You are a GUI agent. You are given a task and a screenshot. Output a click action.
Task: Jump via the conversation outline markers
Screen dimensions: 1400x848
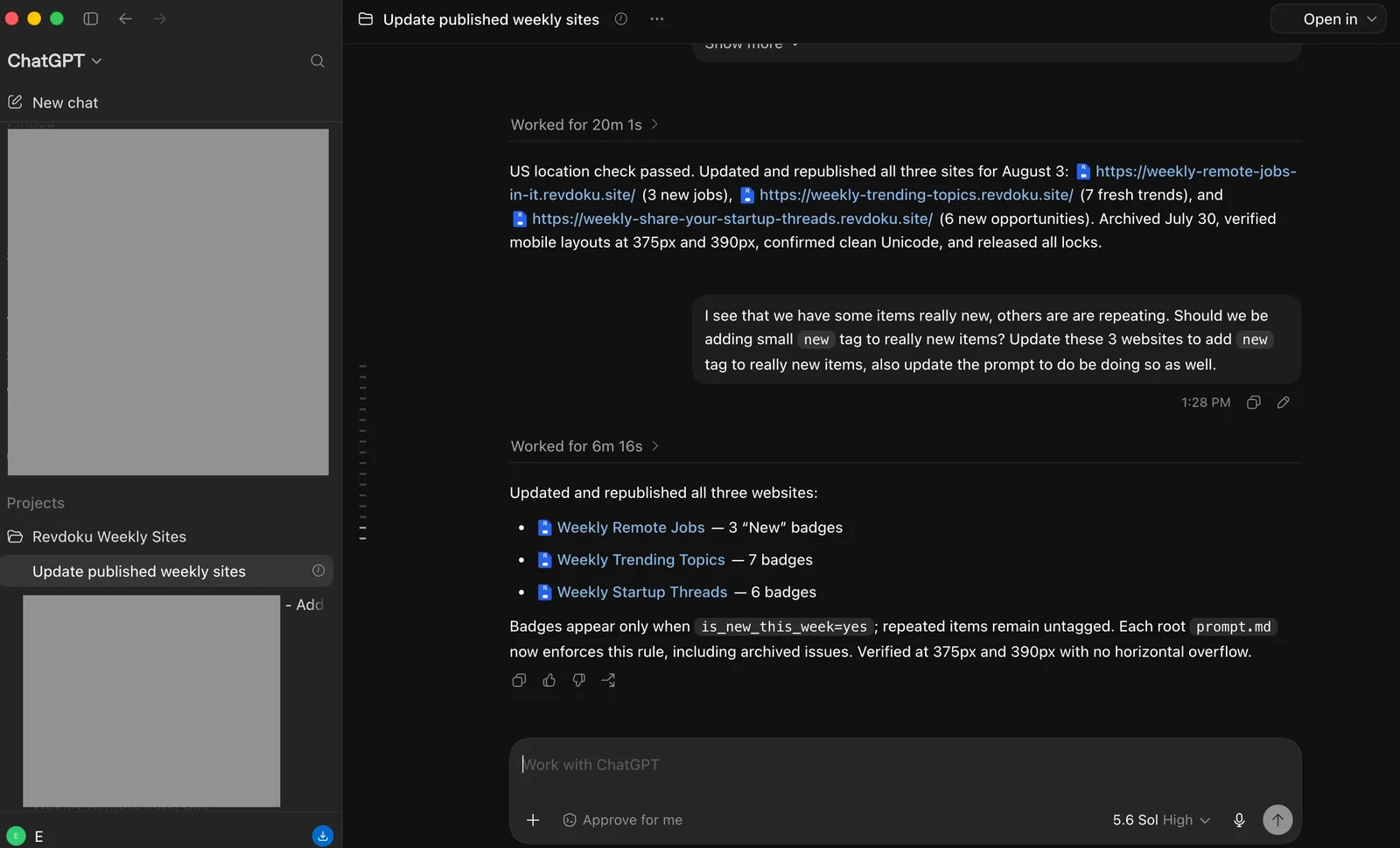click(362, 452)
